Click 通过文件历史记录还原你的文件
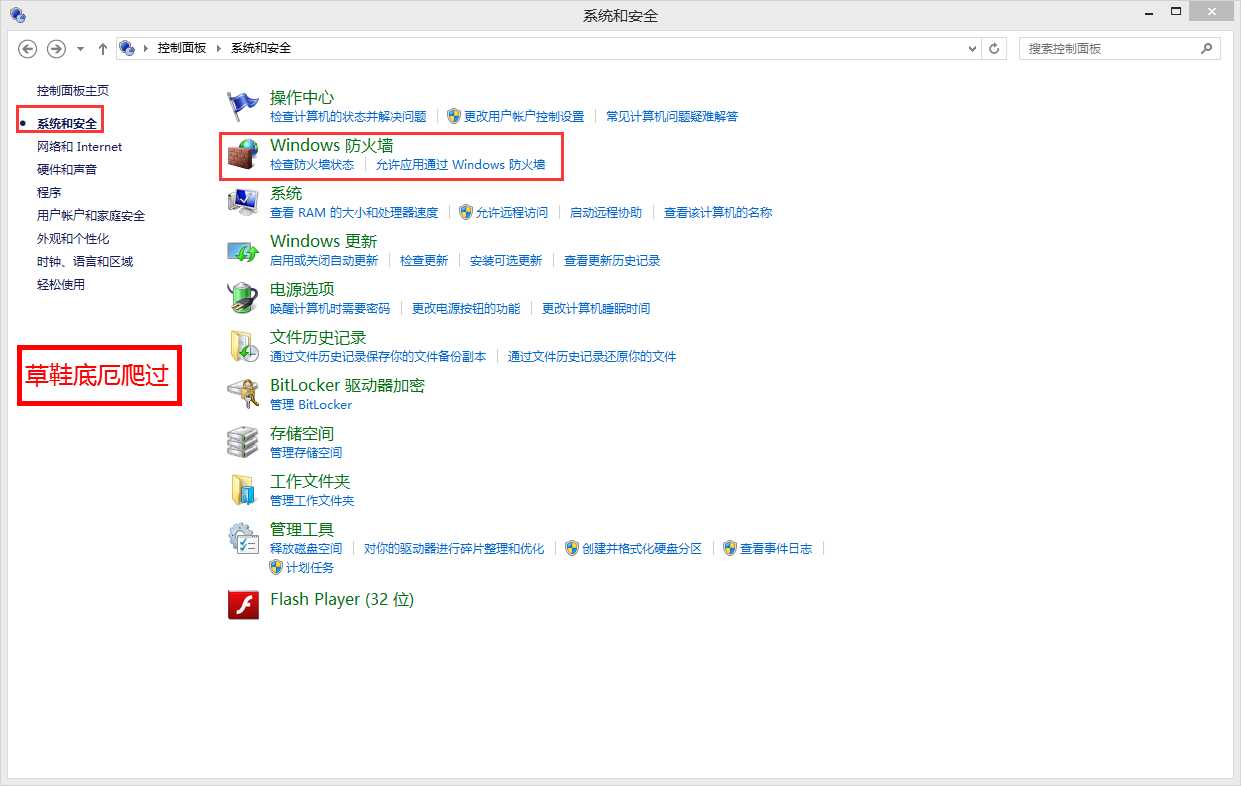 point(592,356)
